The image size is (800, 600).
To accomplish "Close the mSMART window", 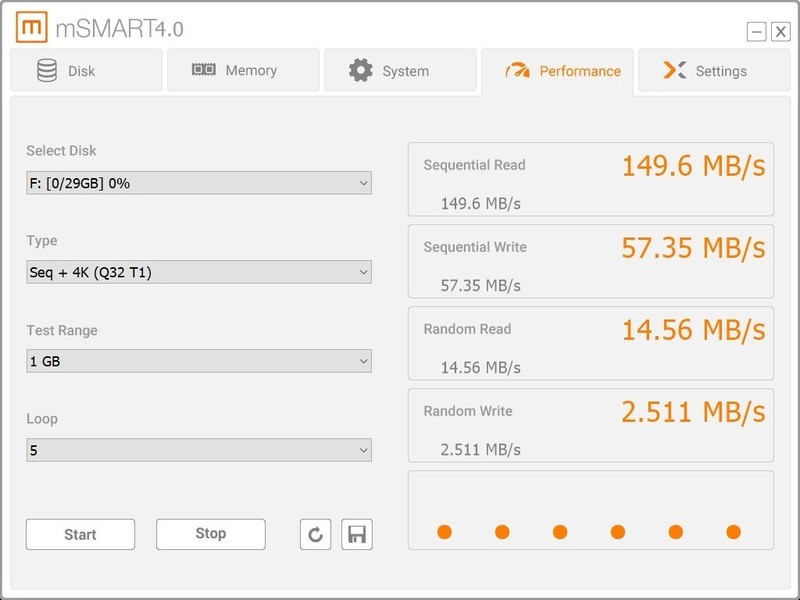I will coord(780,32).
